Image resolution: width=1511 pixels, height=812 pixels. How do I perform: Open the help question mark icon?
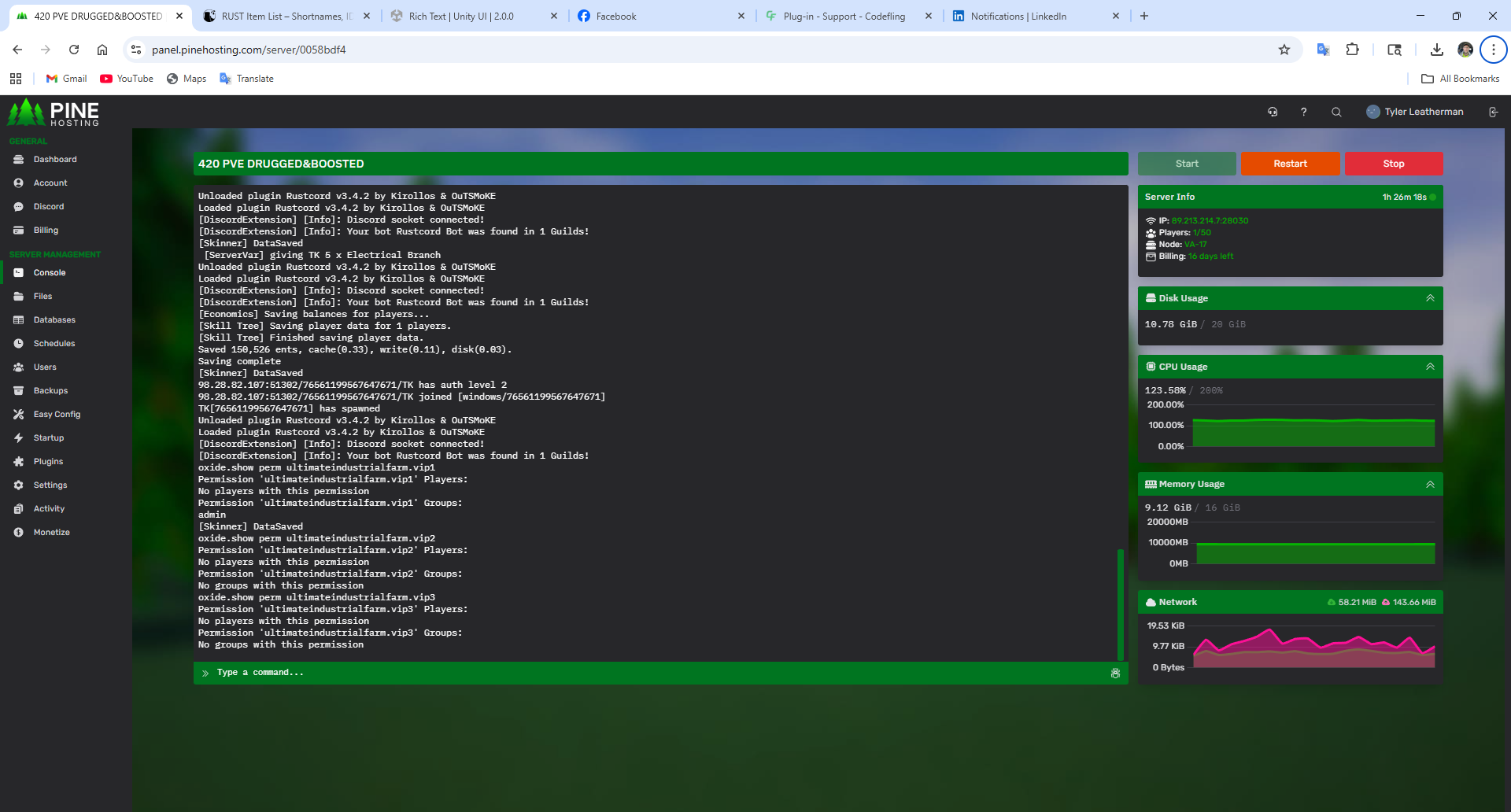[x=1304, y=112]
